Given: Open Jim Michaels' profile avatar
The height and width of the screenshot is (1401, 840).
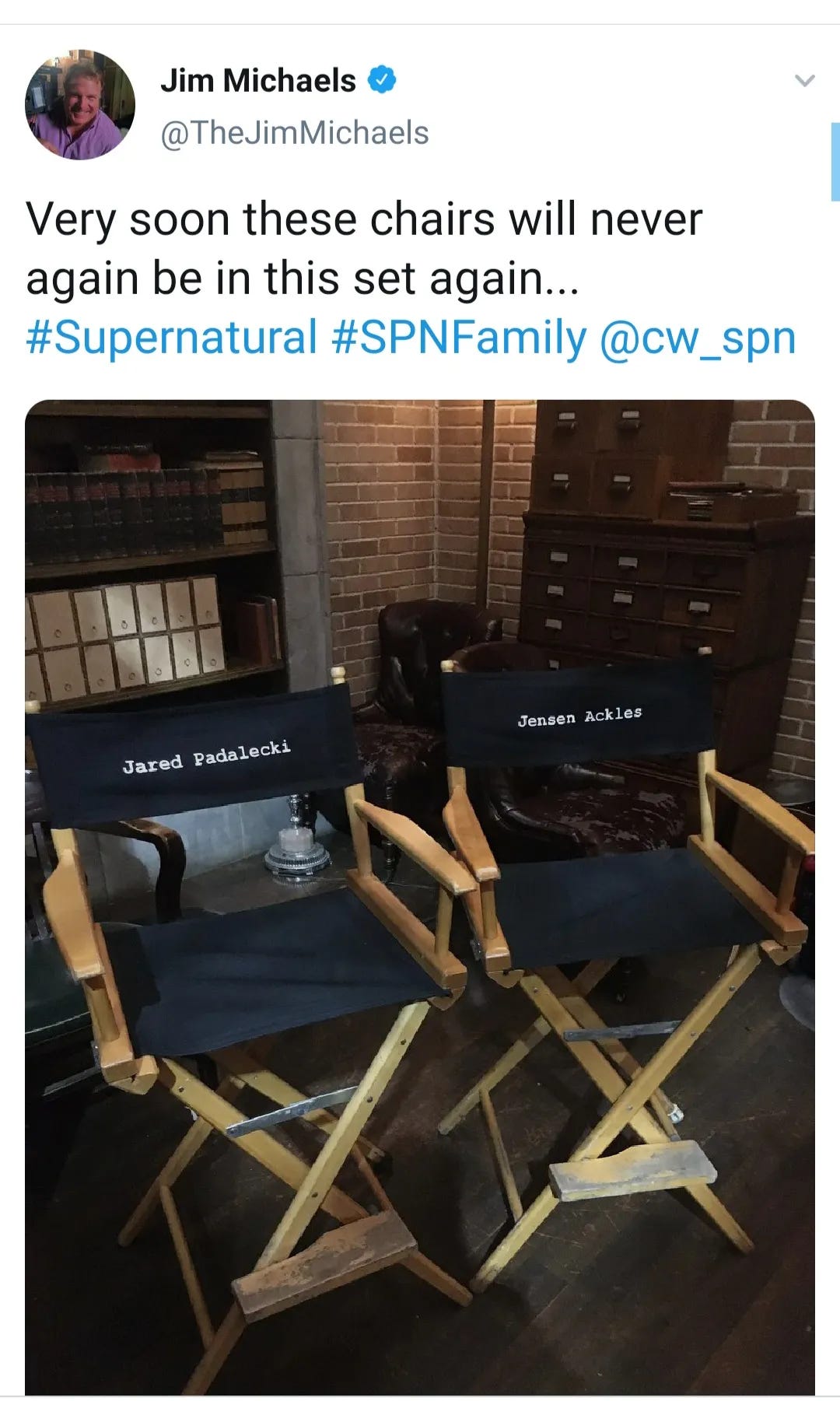Looking at the screenshot, I should coord(80,105).
